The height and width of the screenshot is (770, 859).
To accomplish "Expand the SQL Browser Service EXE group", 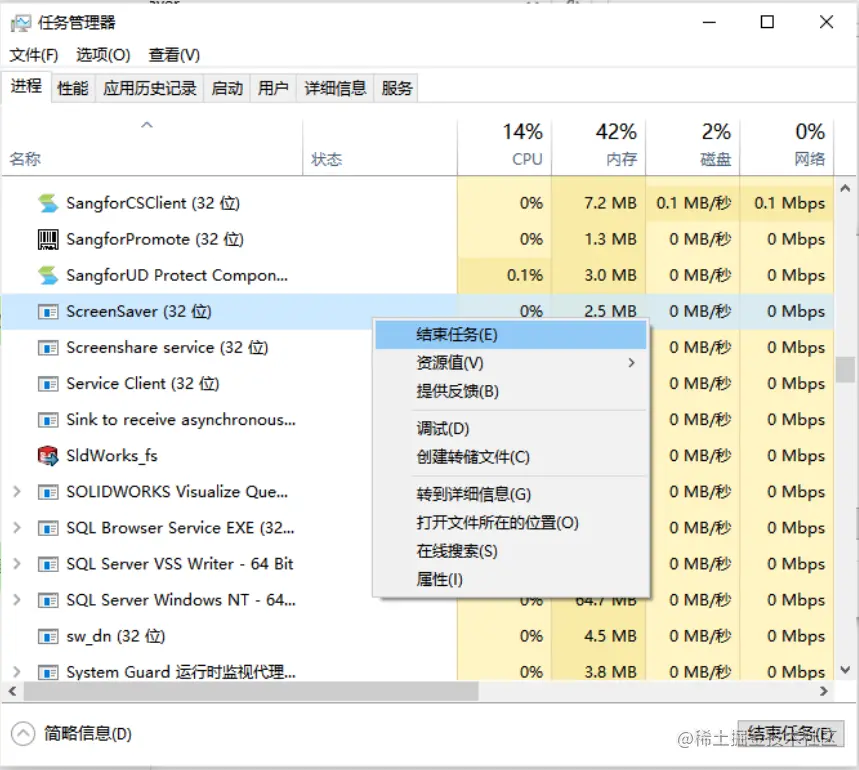I will click(x=17, y=528).
